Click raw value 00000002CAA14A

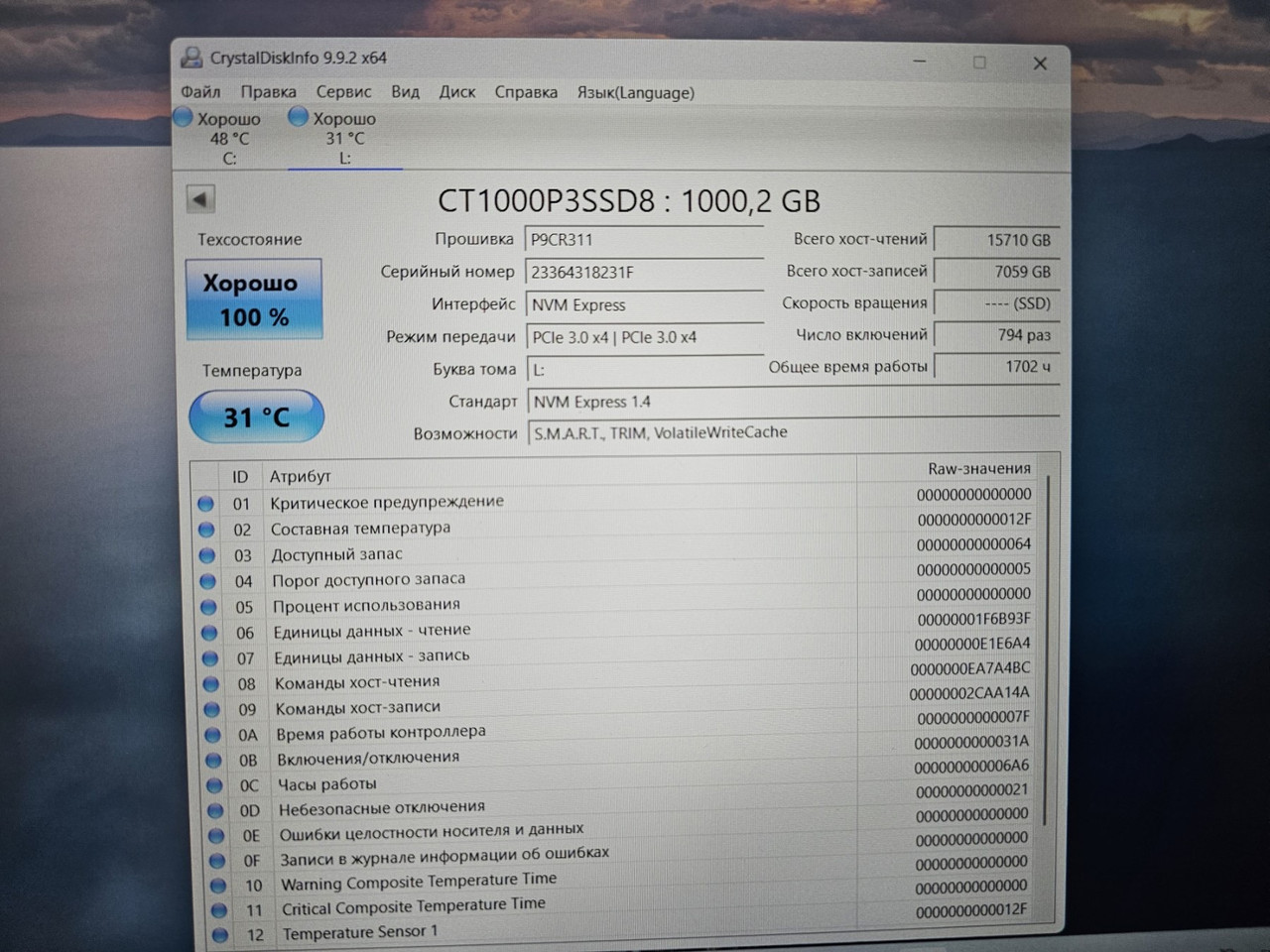click(x=969, y=693)
